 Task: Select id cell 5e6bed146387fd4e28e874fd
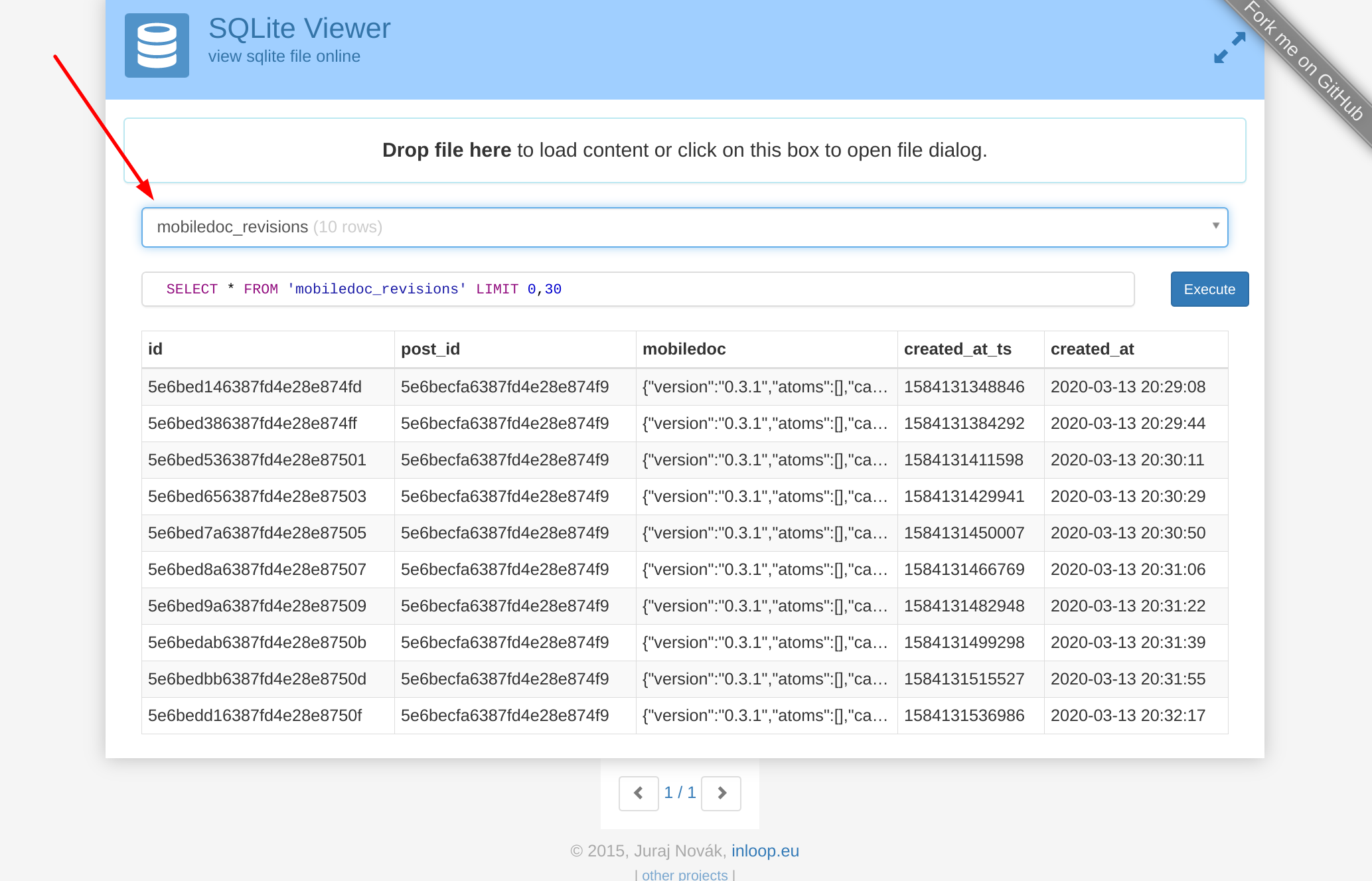pyautogui.click(x=268, y=387)
